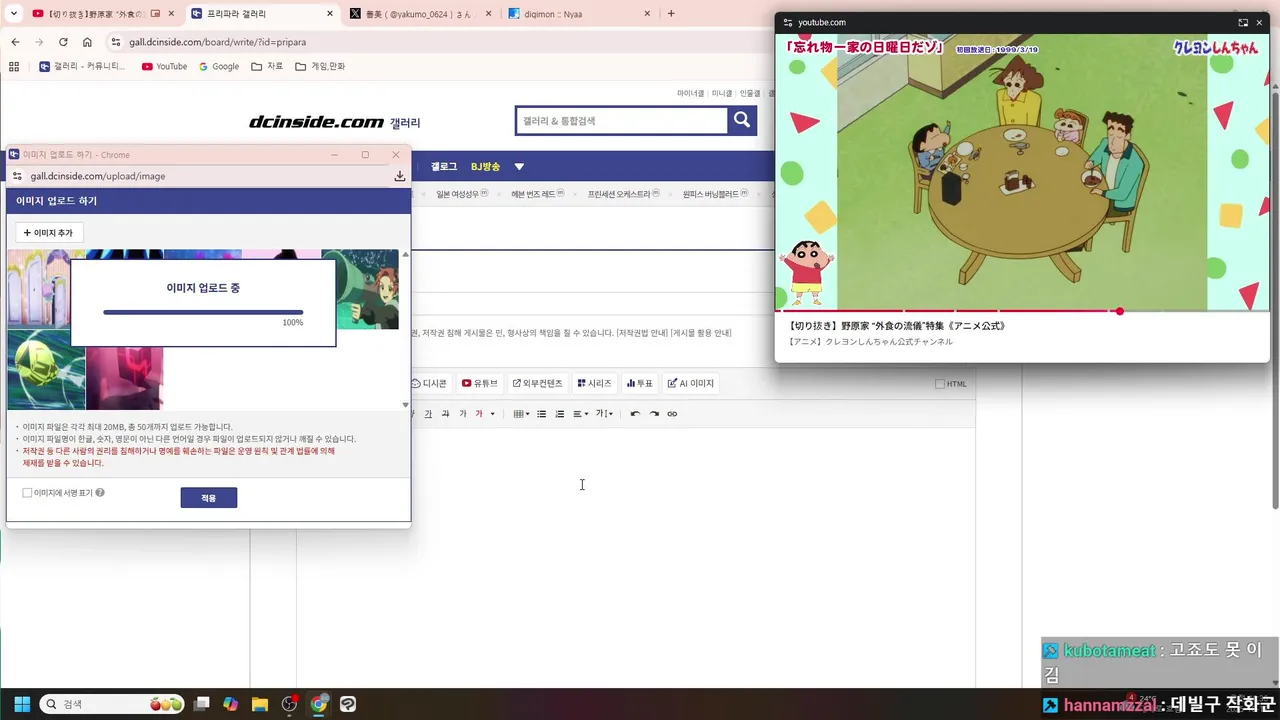1280x720 pixels.
Task: Apply underline formatting in the editor
Action: 428,414
